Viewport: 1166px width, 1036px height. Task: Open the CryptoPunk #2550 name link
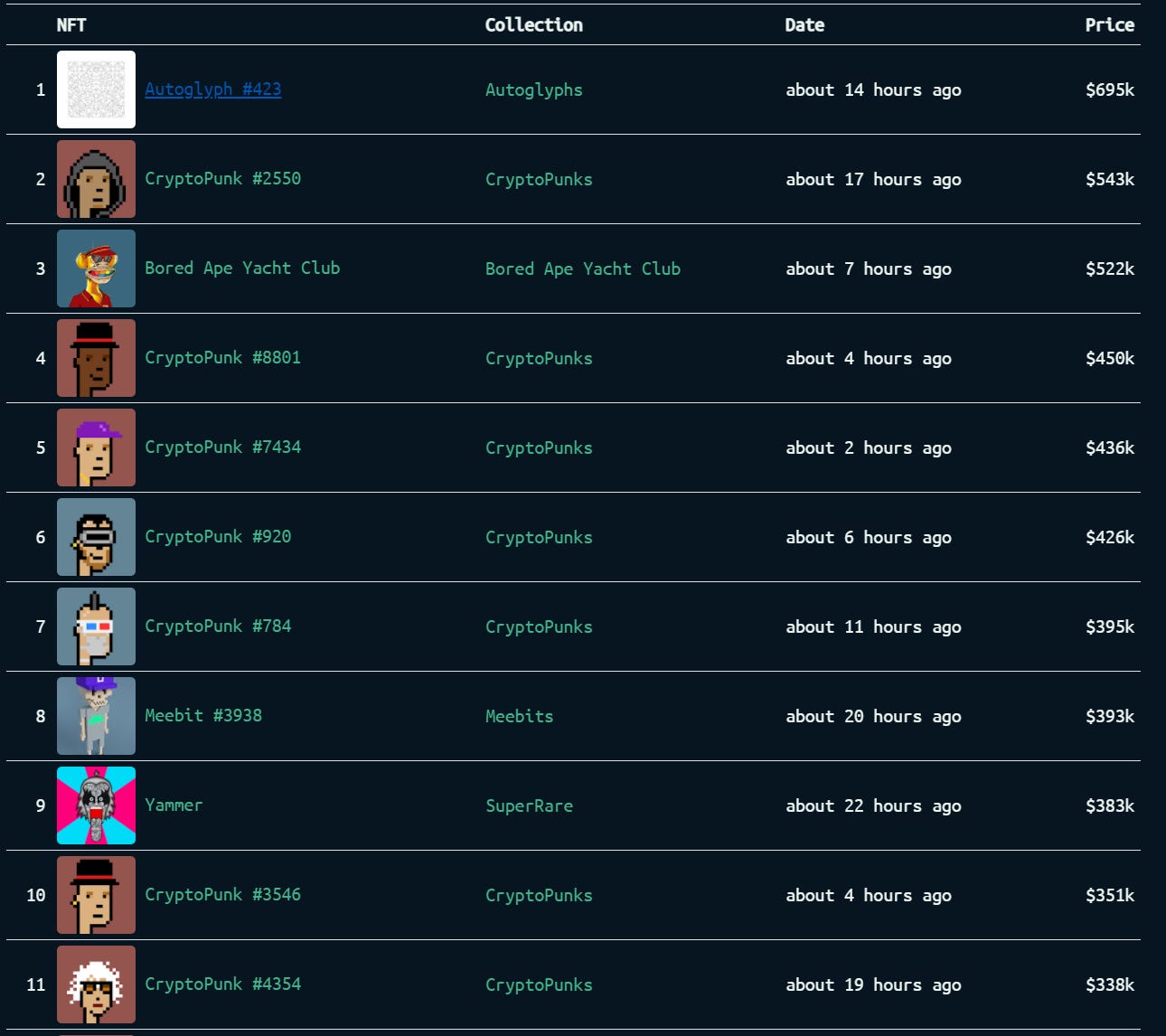223,179
